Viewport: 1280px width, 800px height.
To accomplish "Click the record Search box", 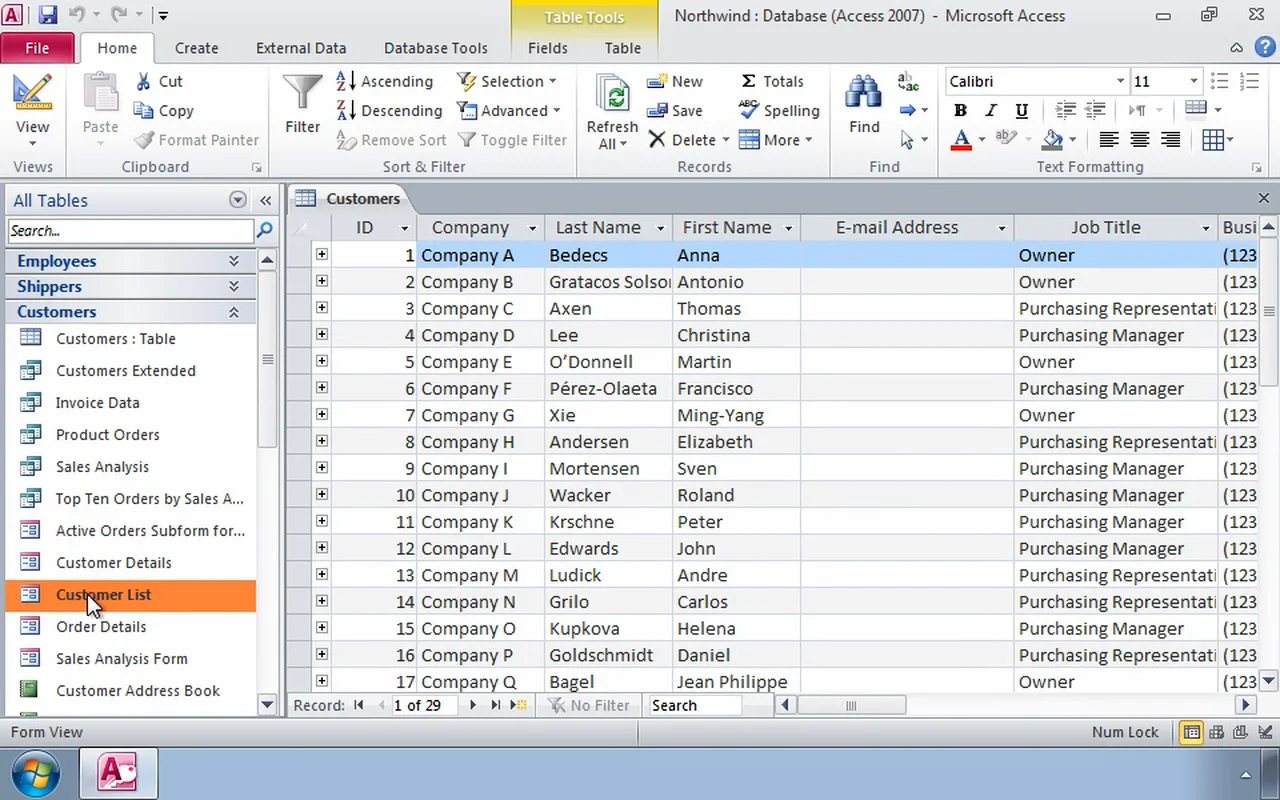I will tap(695, 705).
